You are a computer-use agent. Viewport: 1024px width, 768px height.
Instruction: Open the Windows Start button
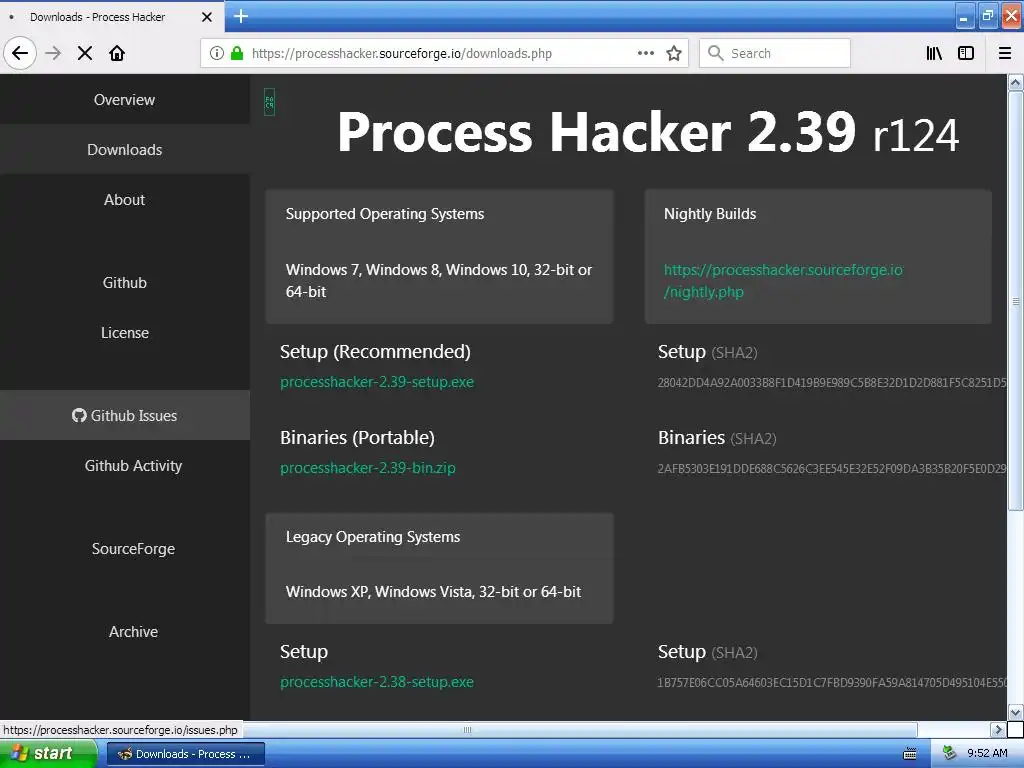tap(49, 754)
